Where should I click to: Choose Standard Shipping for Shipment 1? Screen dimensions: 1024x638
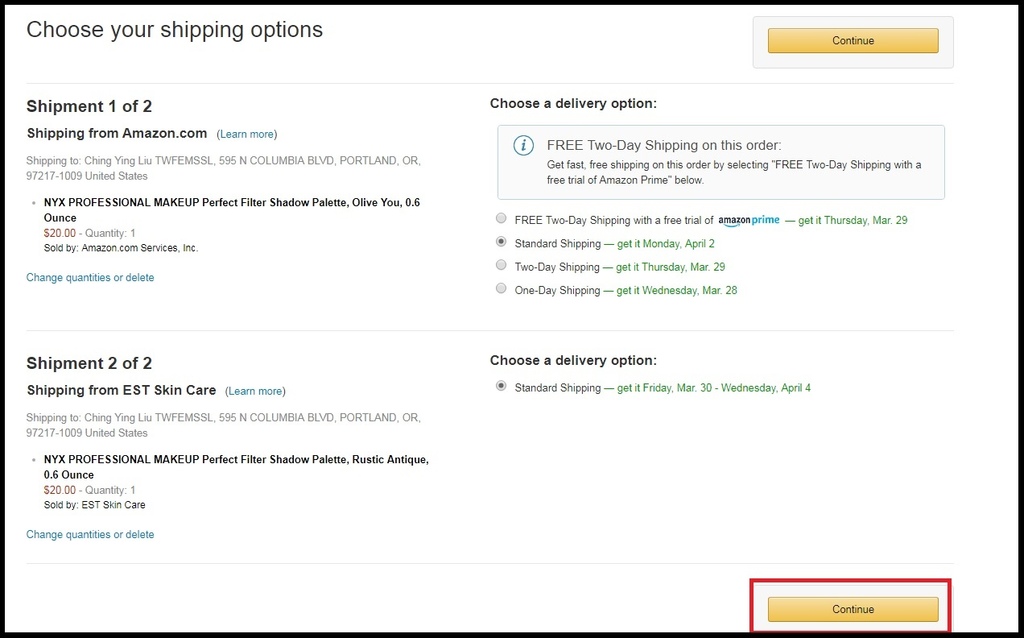(x=501, y=243)
